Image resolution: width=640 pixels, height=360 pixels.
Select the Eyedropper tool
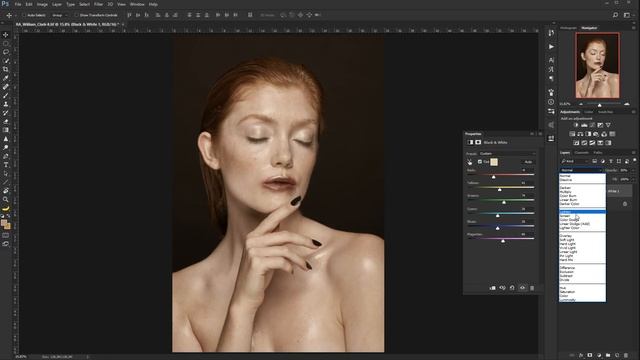click(6, 78)
